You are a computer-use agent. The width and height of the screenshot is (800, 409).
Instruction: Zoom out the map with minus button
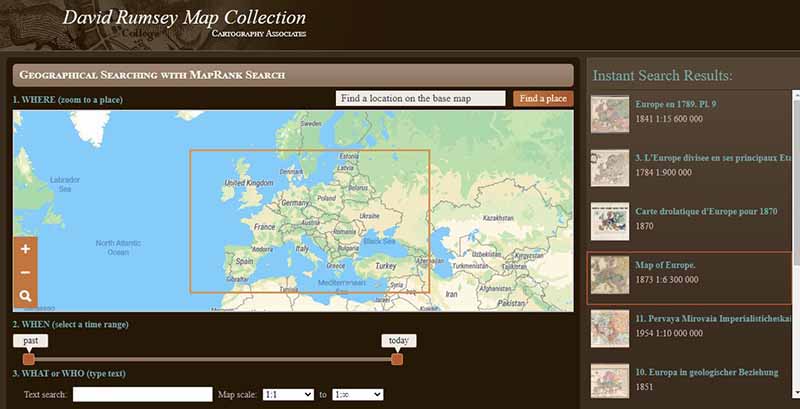tap(25, 272)
